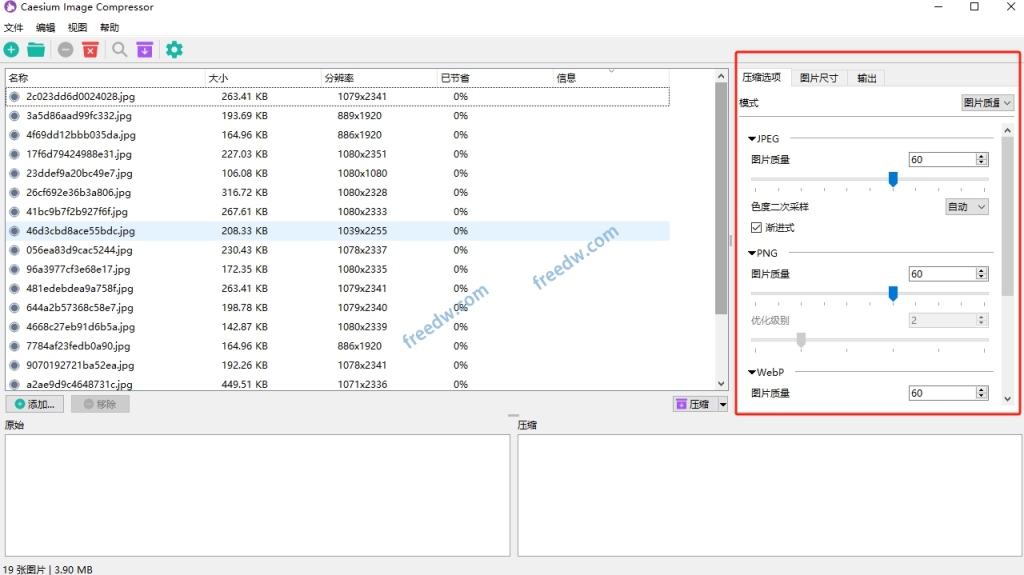Screen dimensions: 1024x575
Task: Open the 文件 menu
Action: tap(14, 27)
